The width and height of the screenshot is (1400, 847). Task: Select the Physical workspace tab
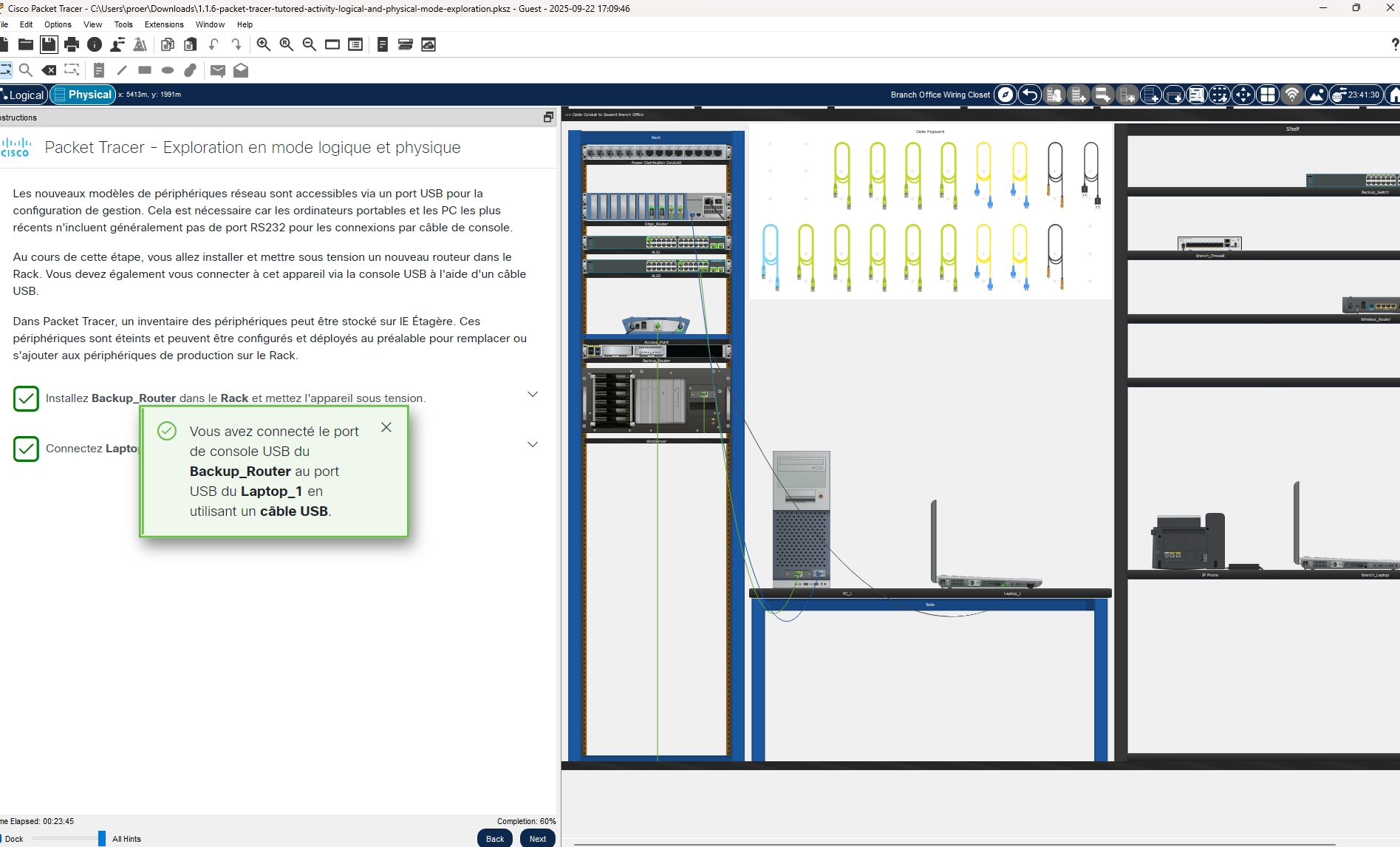click(83, 95)
